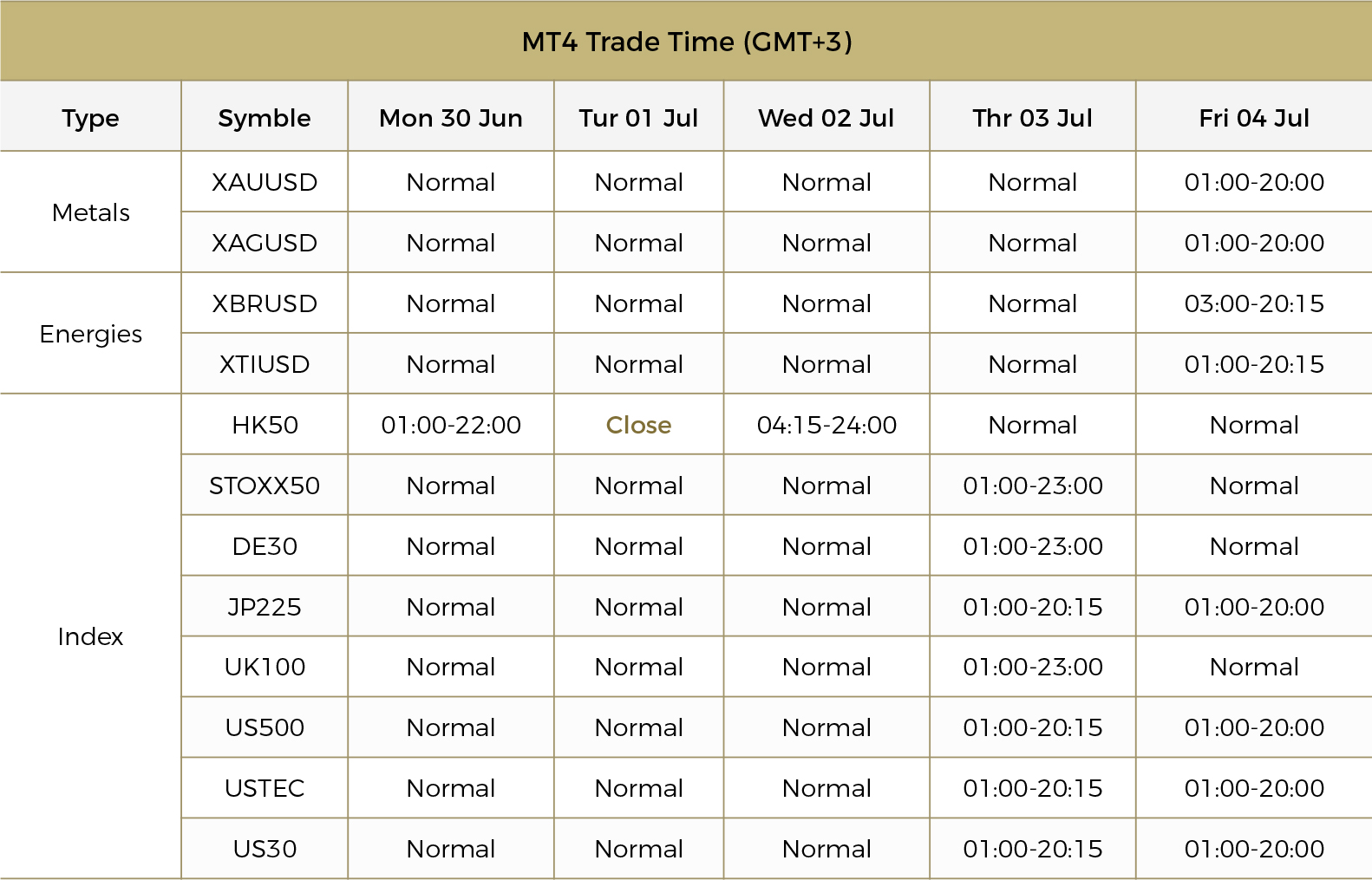Click HK50 Monday time 01:00-22:00
The height and width of the screenshot is (880, 1372).
point(451,425)
